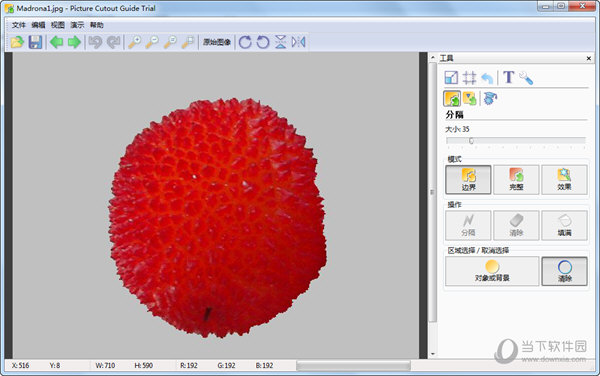Click the fourth magnifier zoom-to-fit icon
600x376 pixels.
pos(188,42)
